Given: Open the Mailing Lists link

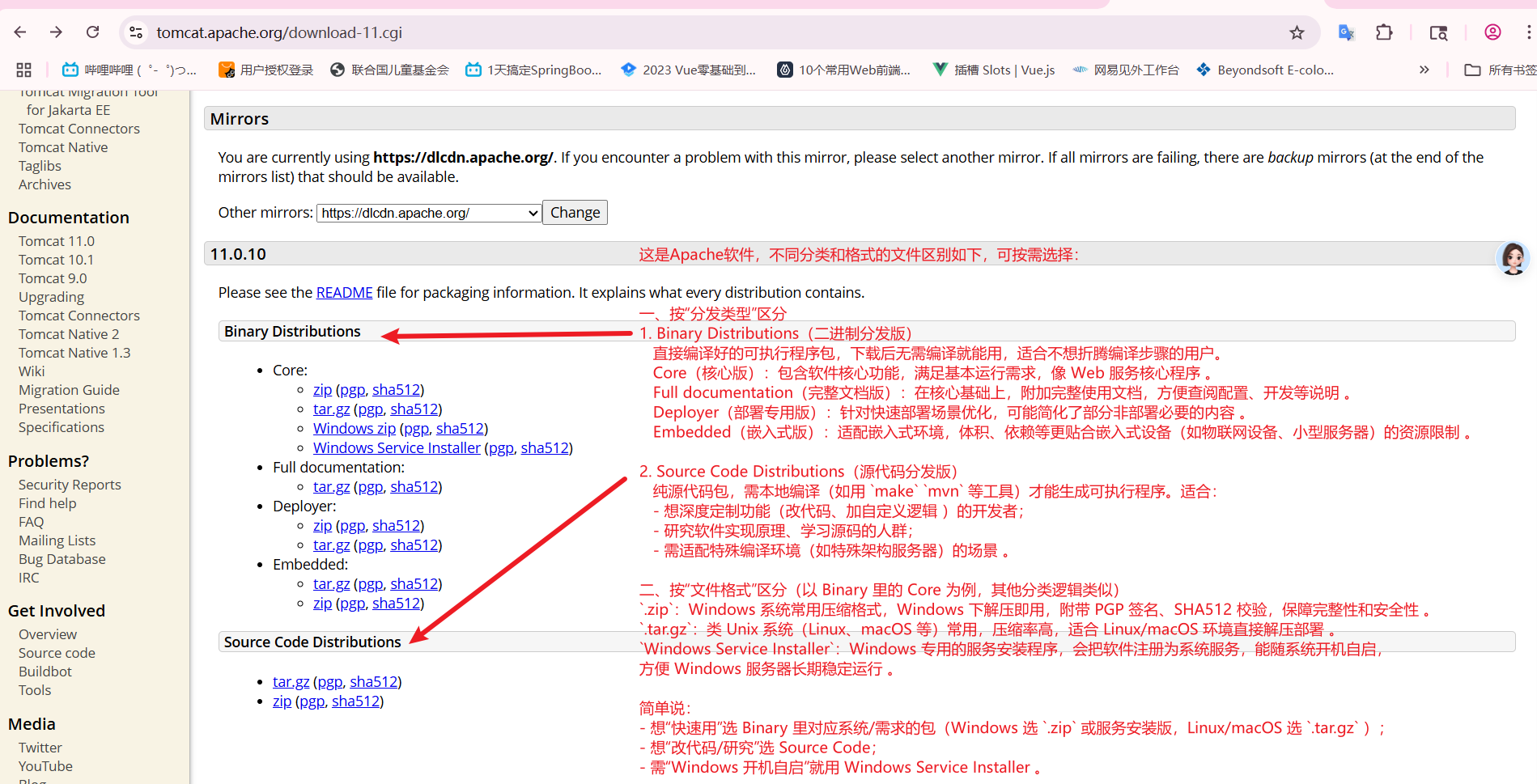Looking at the screenshot, I should click(x=57, y=540).
